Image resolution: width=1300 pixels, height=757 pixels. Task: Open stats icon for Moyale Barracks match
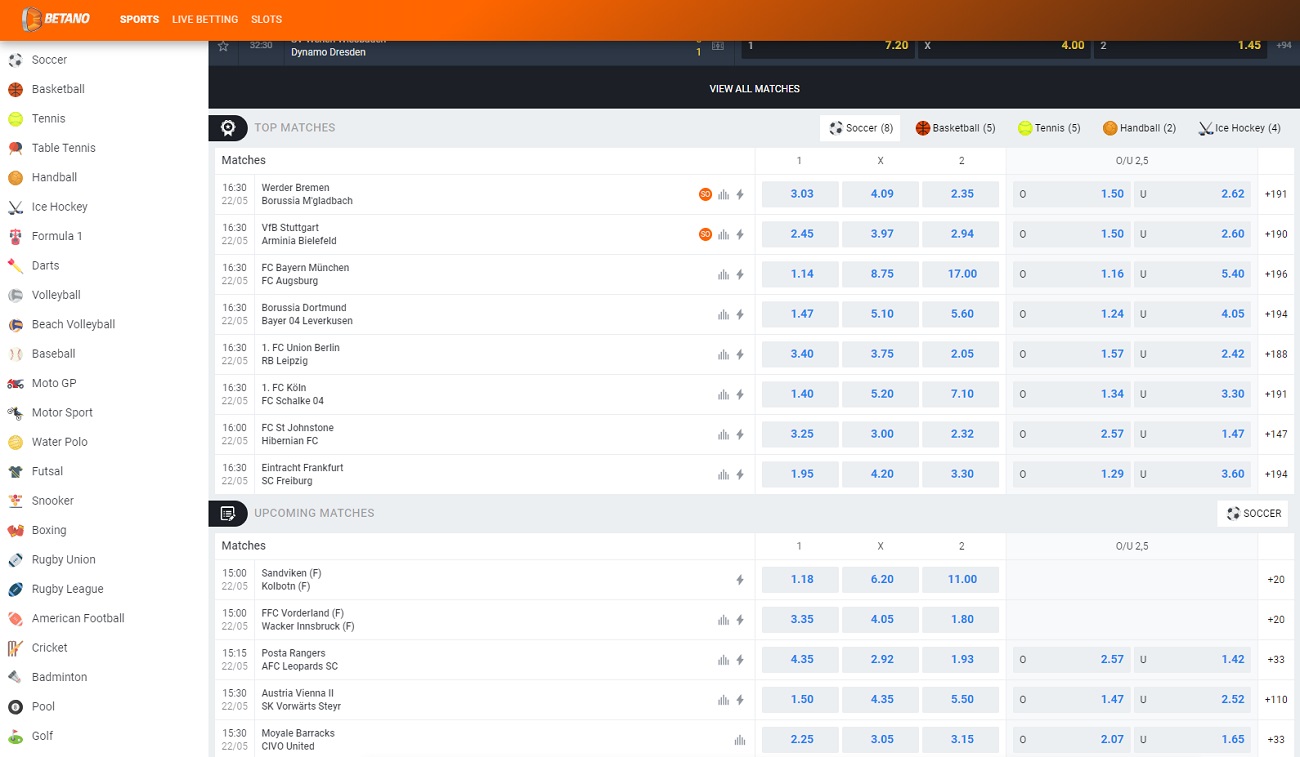pos(740,740)
